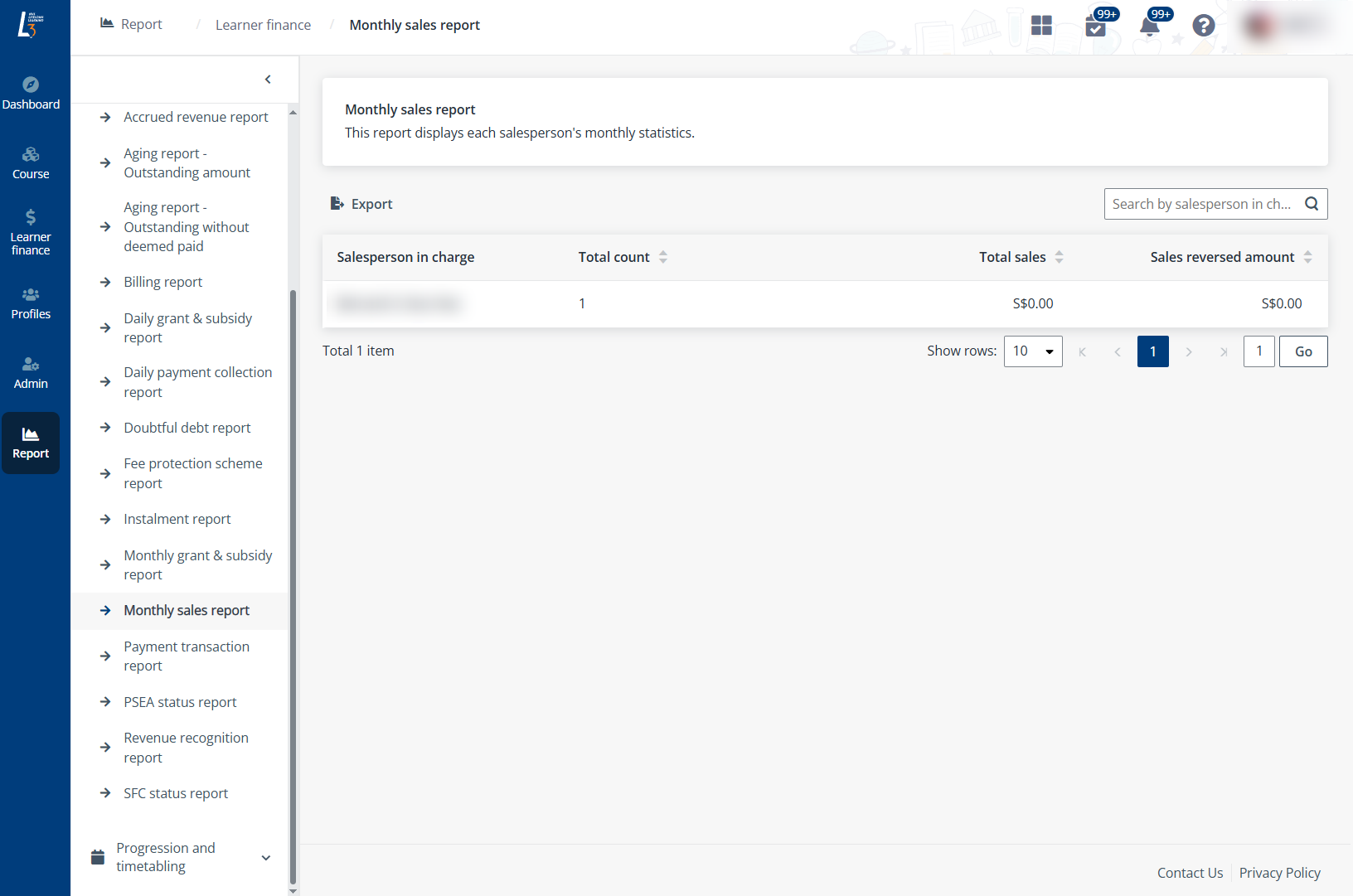Screen dimensions: 1353x896
Task: Open Admin section in left navigation
Action: [x=31, y=373]
